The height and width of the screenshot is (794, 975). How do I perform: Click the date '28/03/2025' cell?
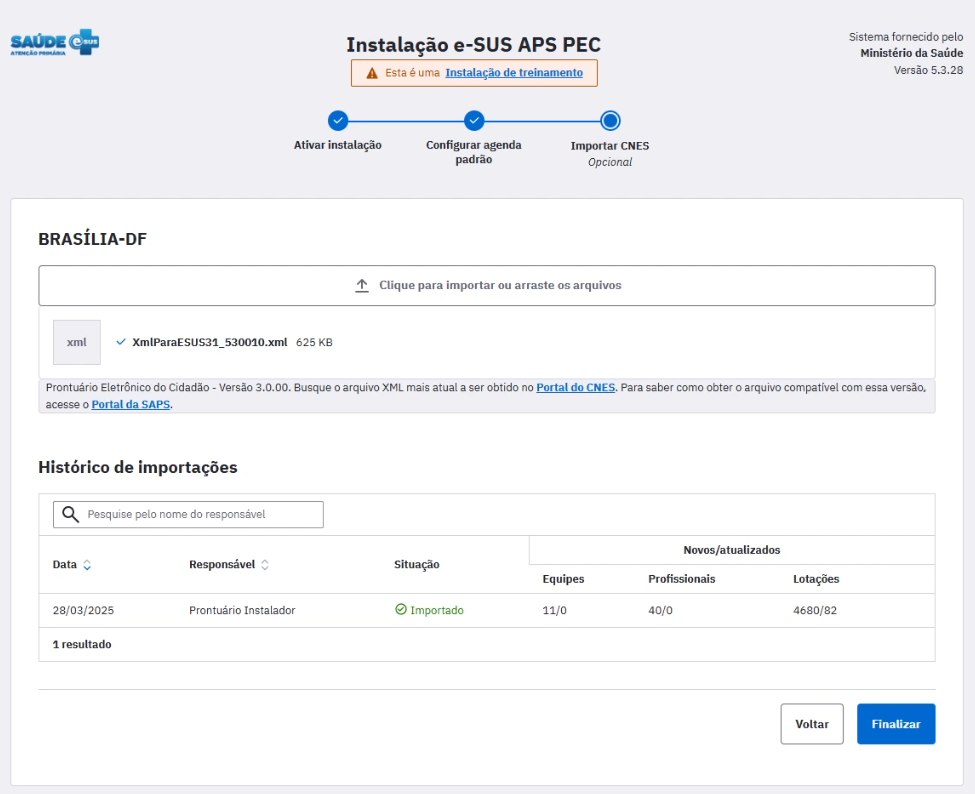click(x=83, y=611)
